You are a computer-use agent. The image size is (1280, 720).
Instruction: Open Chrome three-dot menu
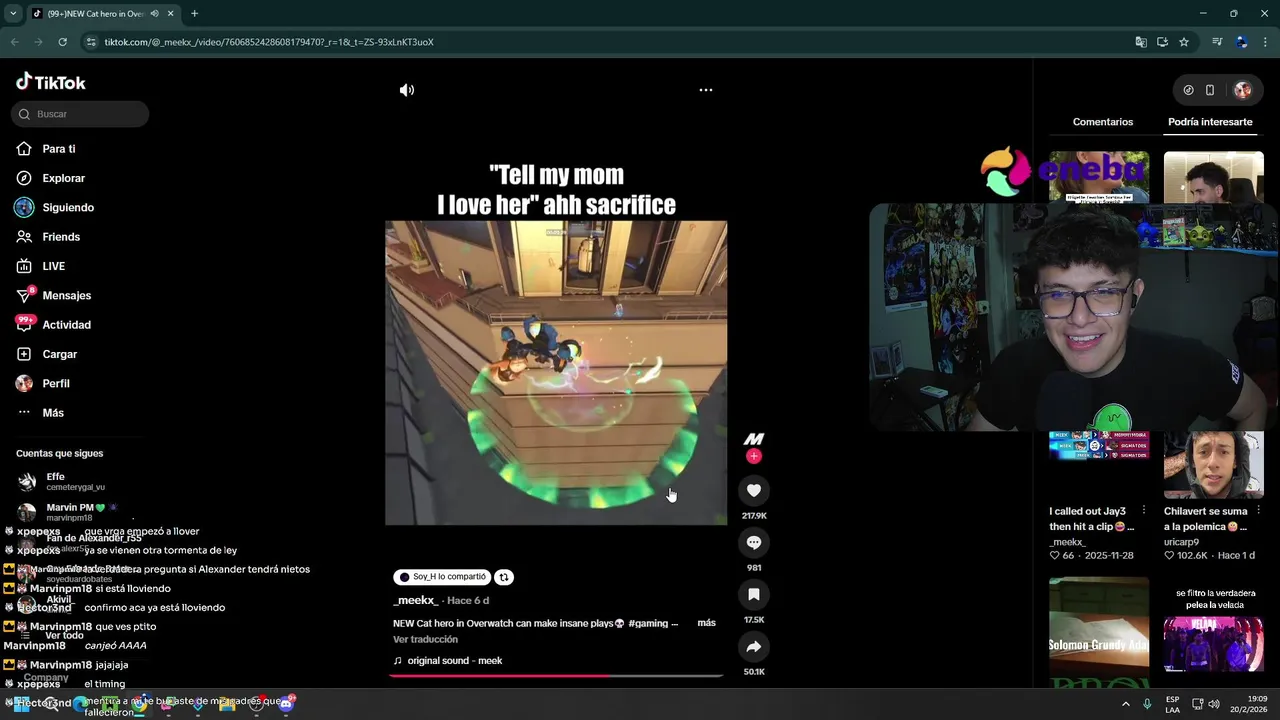(1265, 42)
